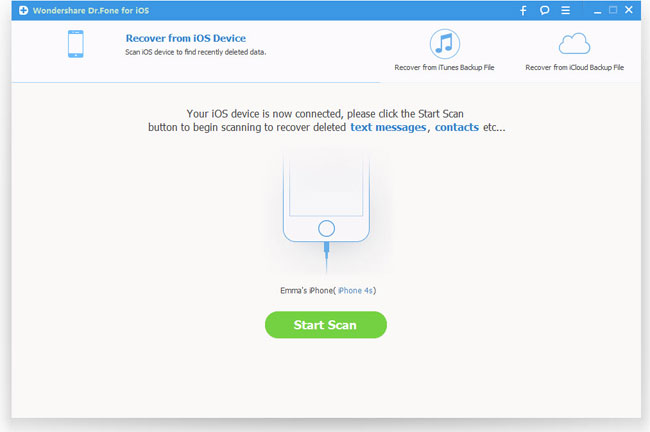Viewport: 650px width, 432px height.
Task: Click 'Scan iOS device to find recently deleted data.'
Action: click(x=196, y=52)
